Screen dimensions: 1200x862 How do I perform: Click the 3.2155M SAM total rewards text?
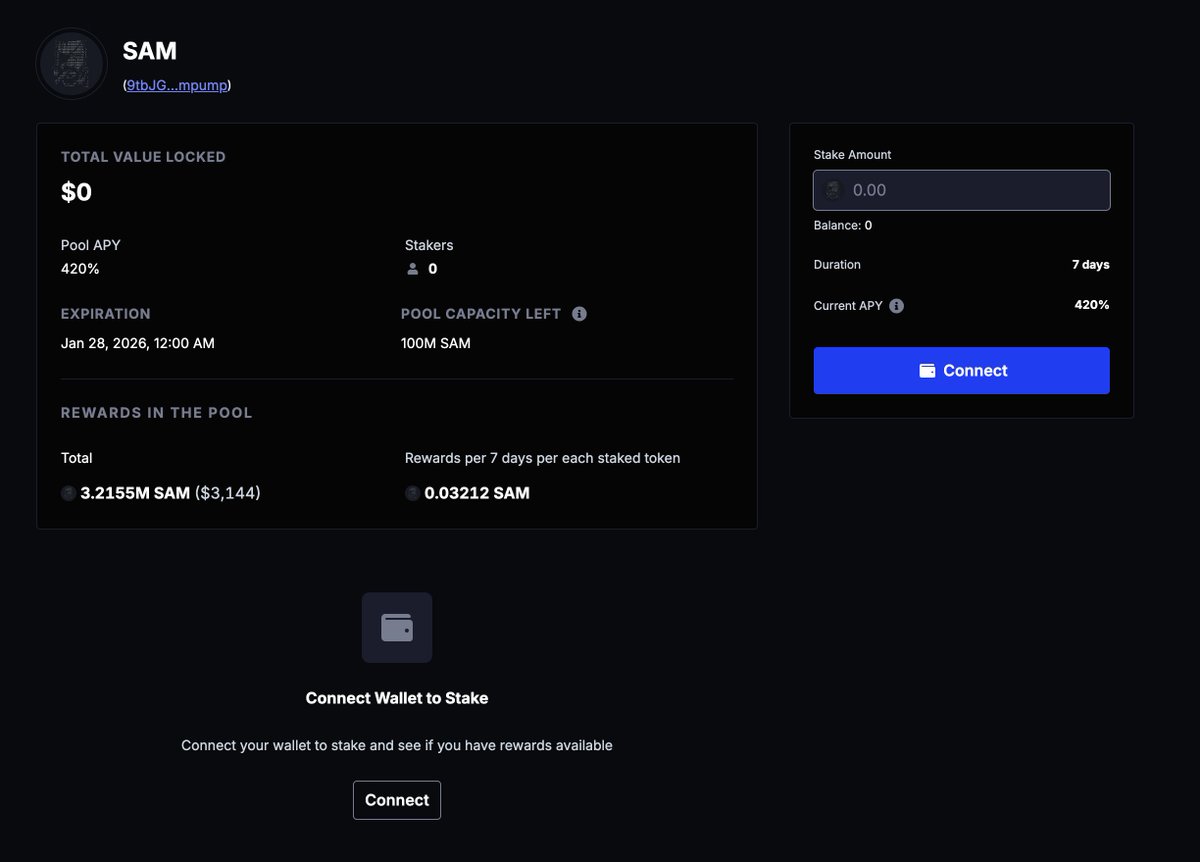click(135, 493)
